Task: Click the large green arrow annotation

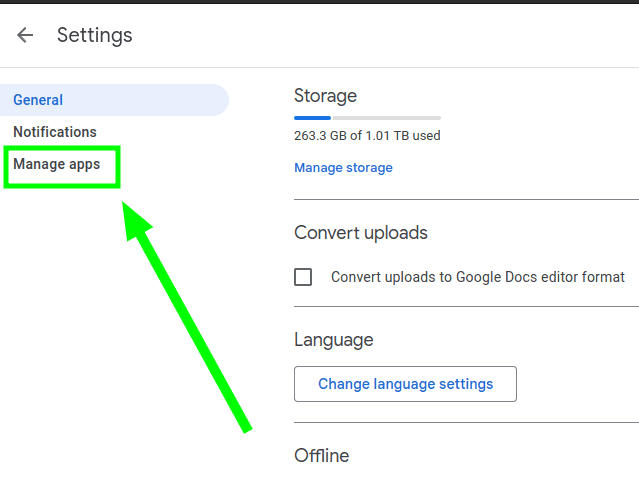Action: (x=187, y=318)
